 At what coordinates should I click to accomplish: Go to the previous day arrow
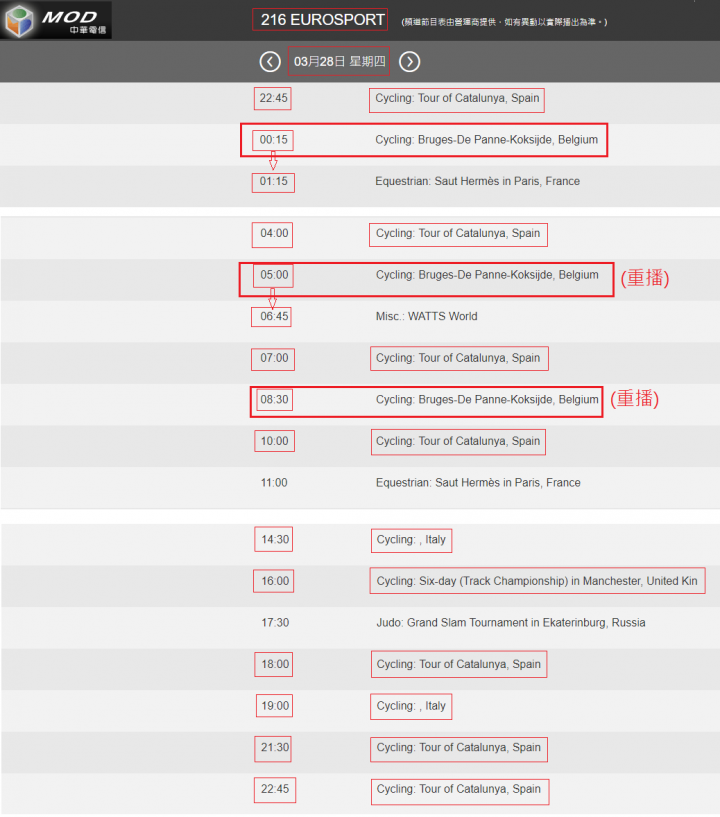tap(270, 62)
